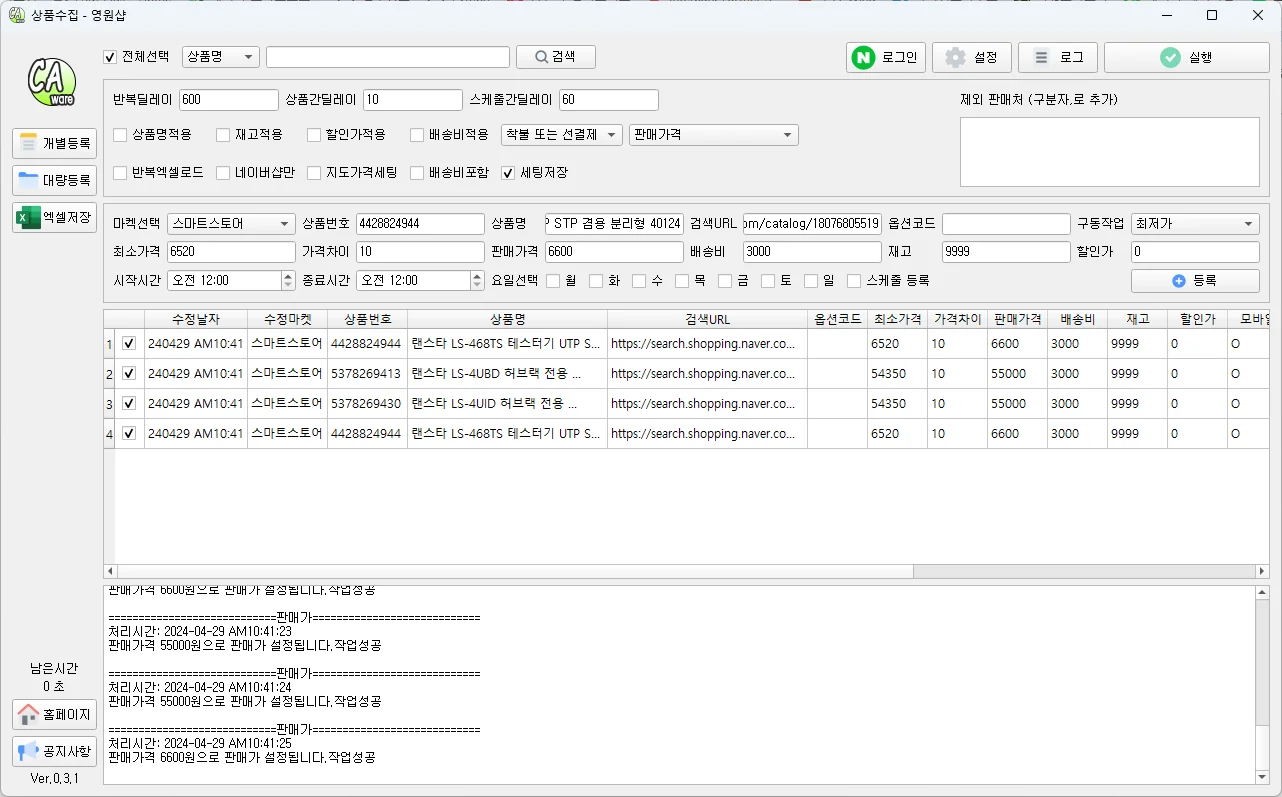Enable the 할인가적용 checkbox
This screenshot has height=797, width=1282.
pos(314,135)
